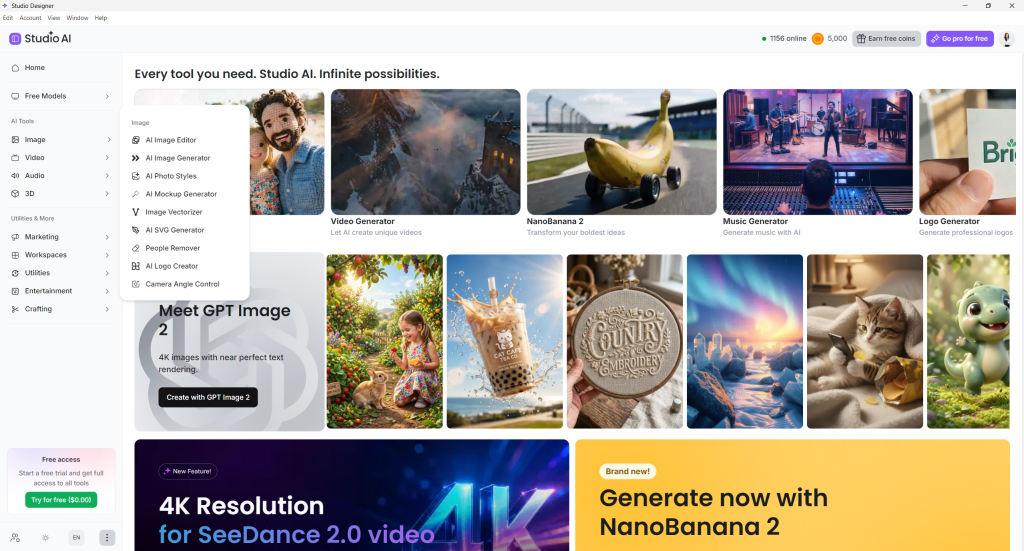Switch language with the EN button
The image size is (1024, 551).
[x=76, y=538]
